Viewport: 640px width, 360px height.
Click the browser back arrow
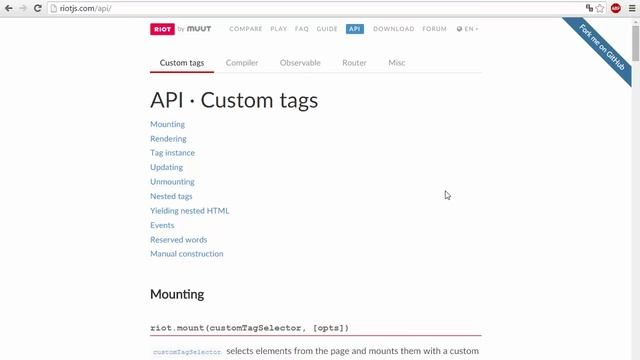9,8
